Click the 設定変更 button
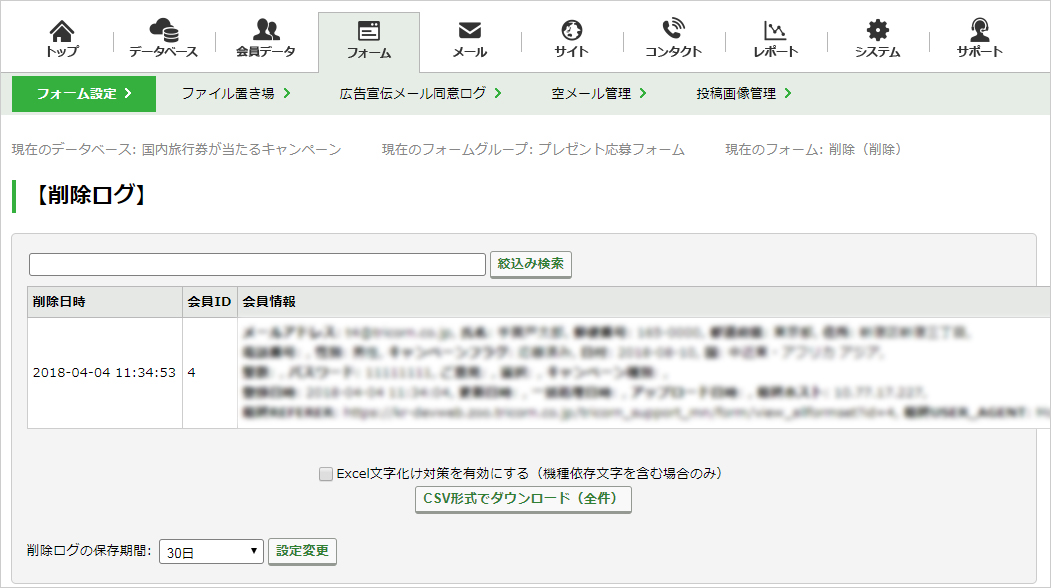This screenshot has width=1051, height=588. [302, 551]
